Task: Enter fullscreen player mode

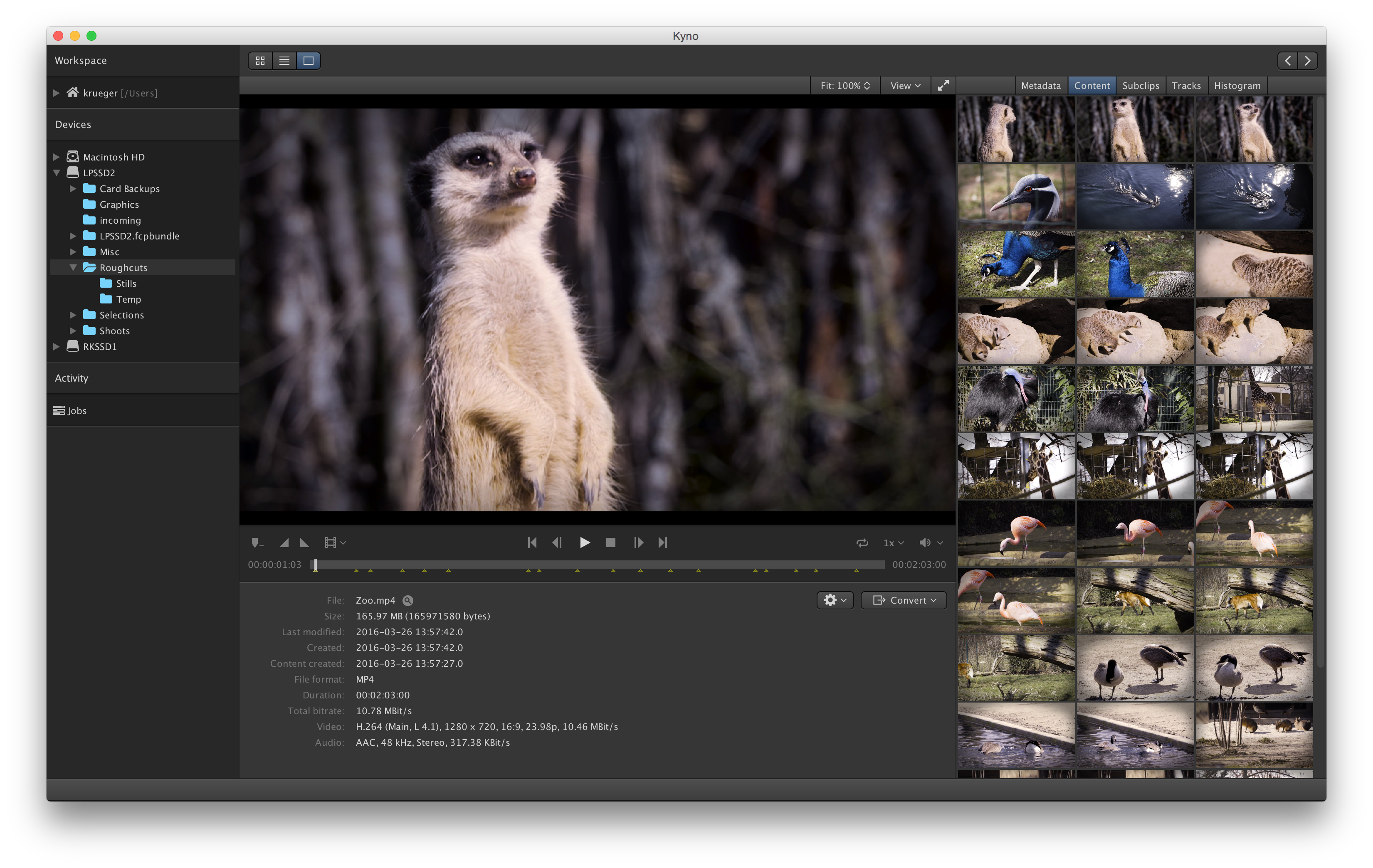Action: tap(943, 86)
